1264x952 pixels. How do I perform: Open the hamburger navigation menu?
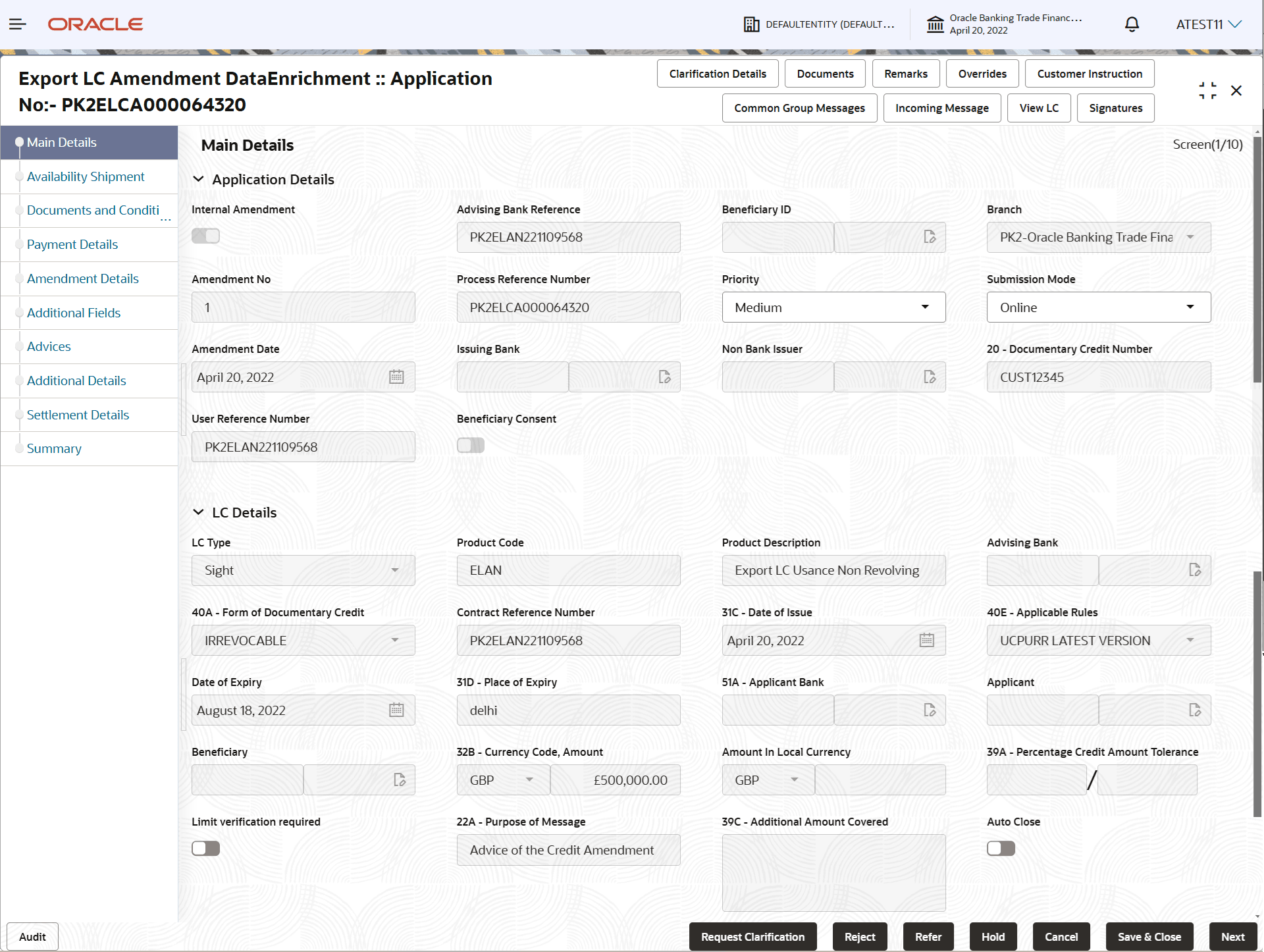[x=18, y=24]
